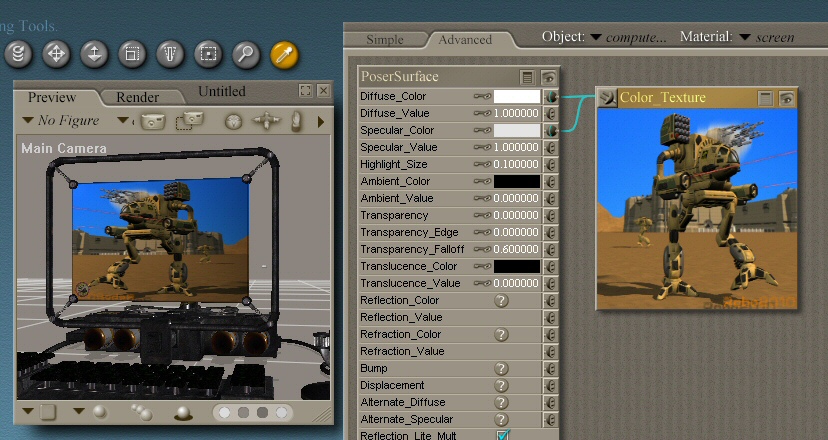Toggle the PoserSurface node preview eye

[x=549, y=78]
